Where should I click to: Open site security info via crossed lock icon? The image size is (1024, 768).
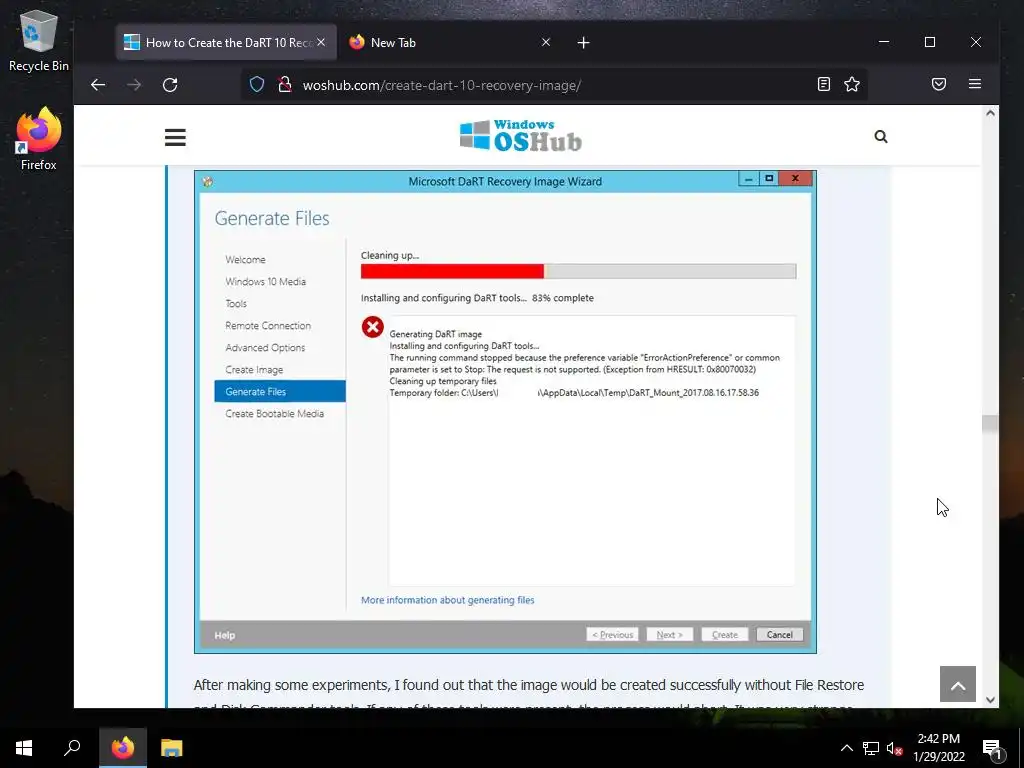click(284, 84)
